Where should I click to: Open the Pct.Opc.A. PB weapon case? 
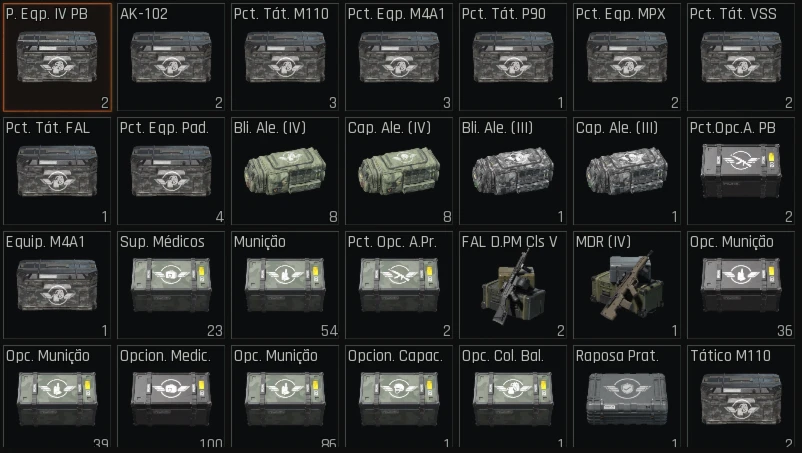point(741,171)
